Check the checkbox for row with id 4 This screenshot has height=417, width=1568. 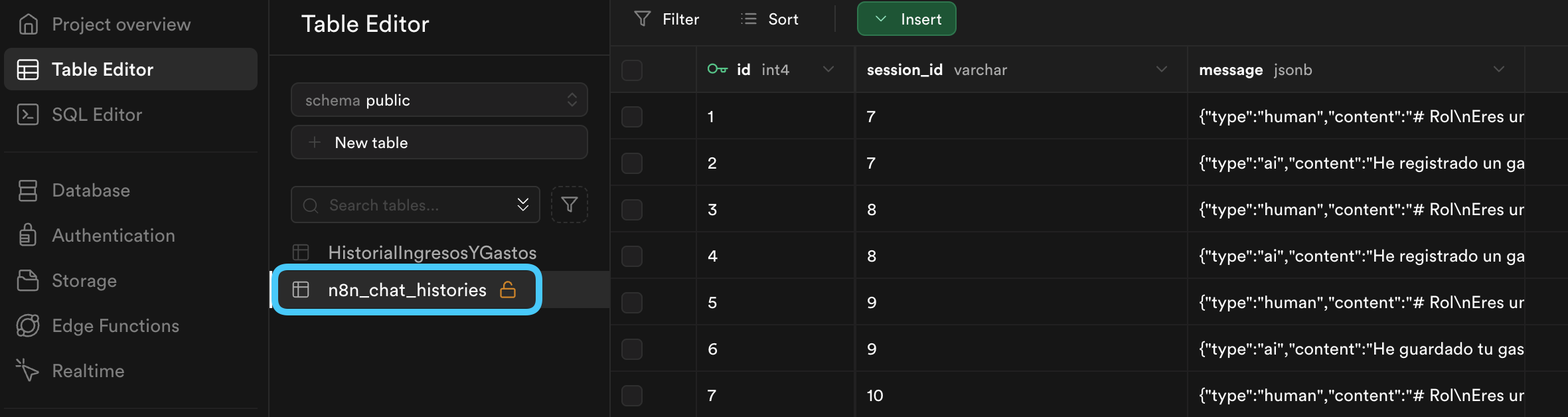click(x=632, y=256)
